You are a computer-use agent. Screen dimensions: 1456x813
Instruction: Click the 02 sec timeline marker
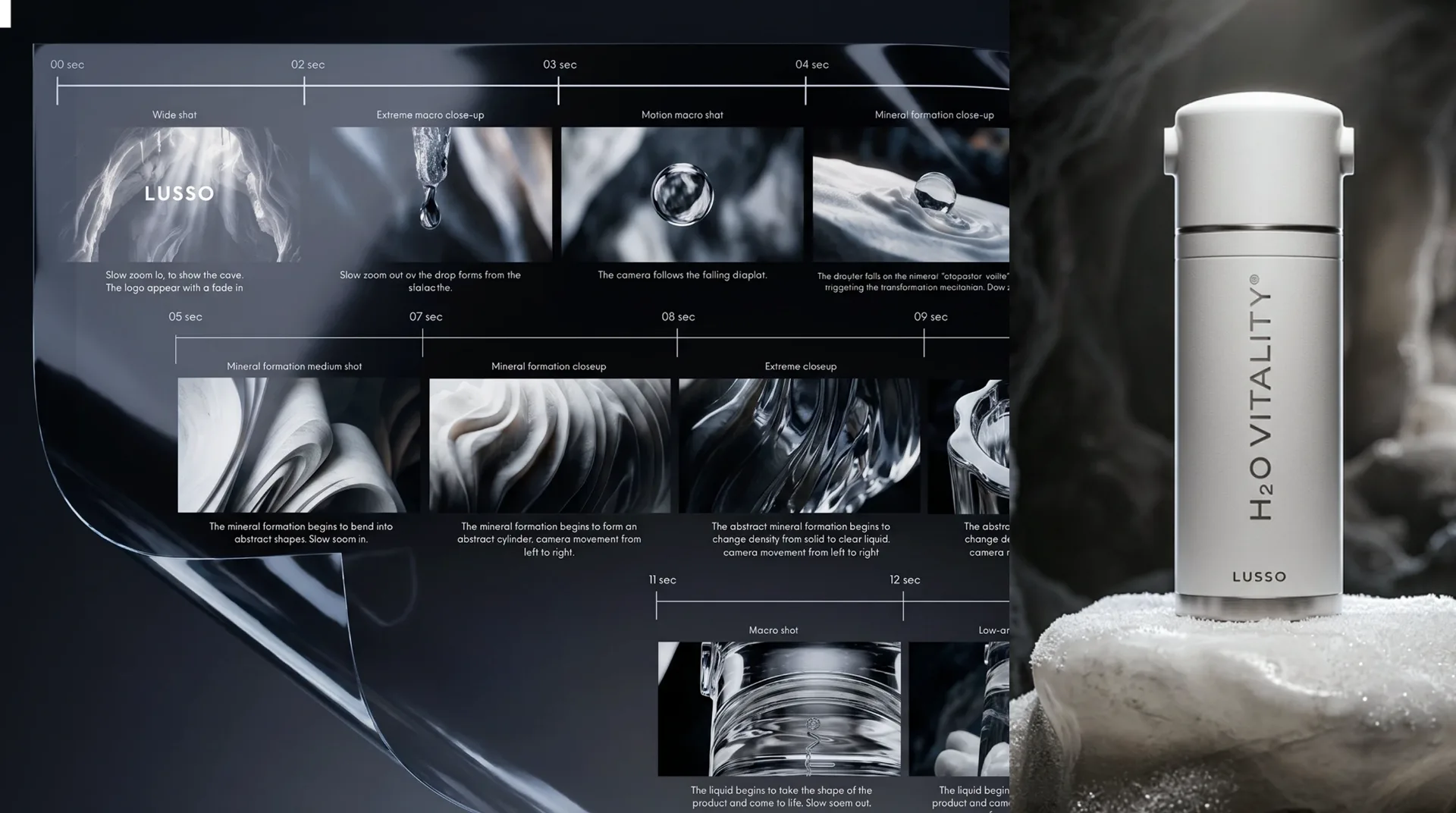pyautogui.click(x=308, y=64)
